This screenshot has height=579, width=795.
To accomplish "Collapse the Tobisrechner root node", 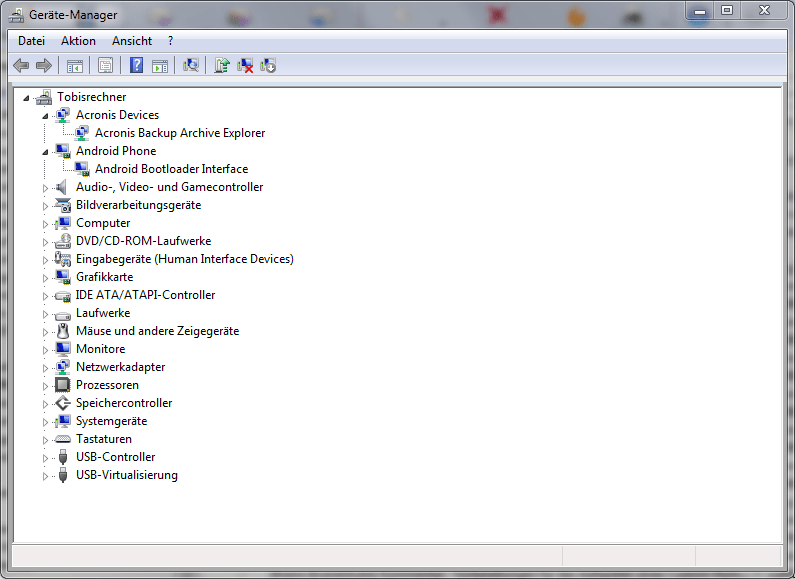I will 26,98.
